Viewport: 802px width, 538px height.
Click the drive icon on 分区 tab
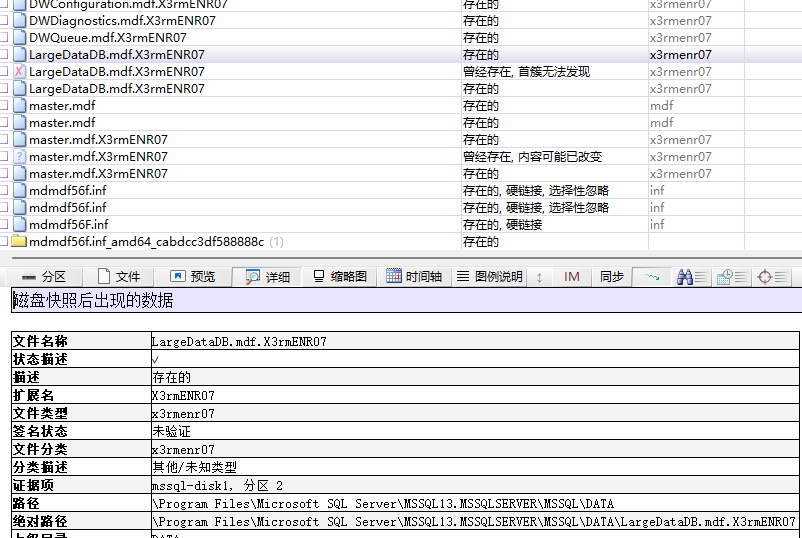pyautogui.click(x=29, y=278)
